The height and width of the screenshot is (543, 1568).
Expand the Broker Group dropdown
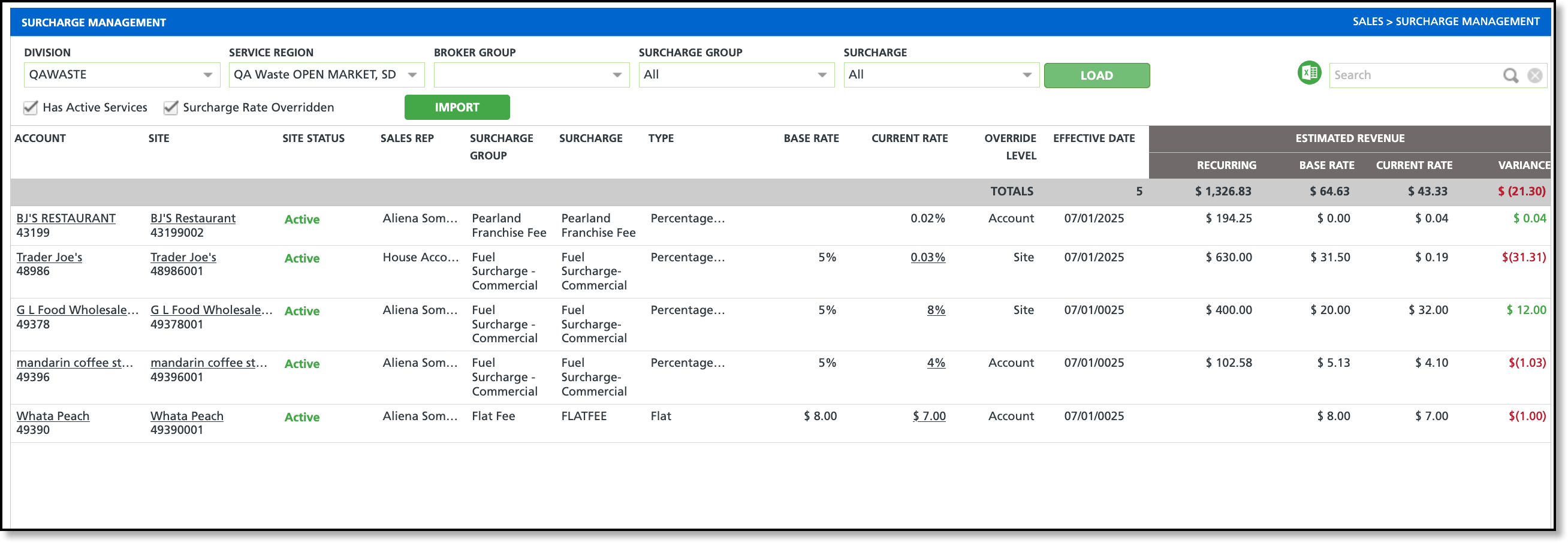coord(532,75)
